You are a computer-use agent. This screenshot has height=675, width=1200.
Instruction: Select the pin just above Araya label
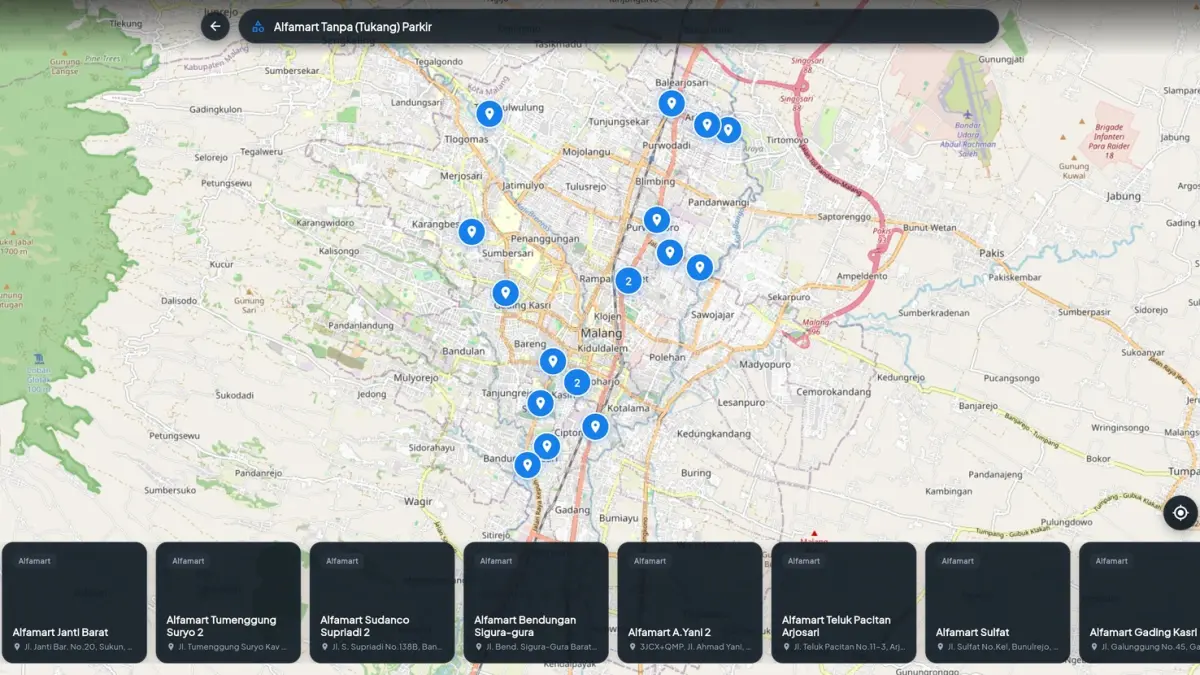coord(728,130)
